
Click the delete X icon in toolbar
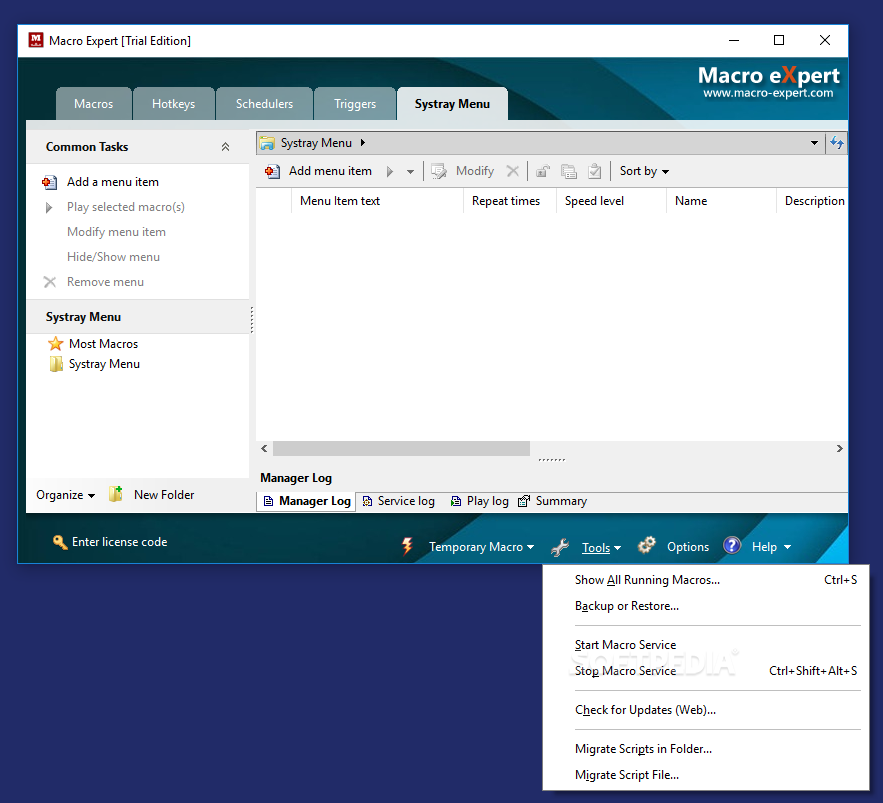[x=512, y=171]
